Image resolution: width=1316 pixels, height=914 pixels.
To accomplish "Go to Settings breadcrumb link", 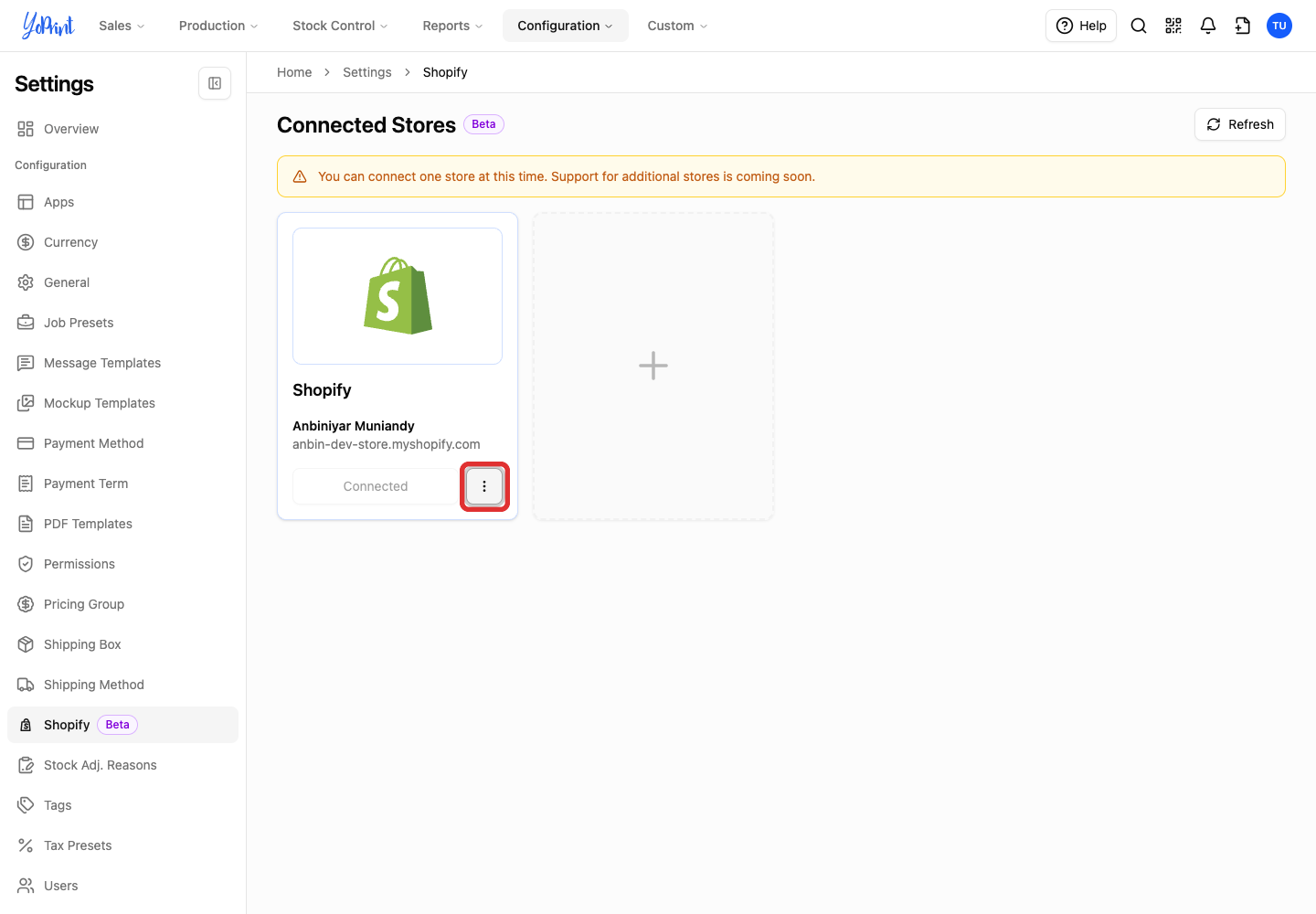I will click(367, 72).
